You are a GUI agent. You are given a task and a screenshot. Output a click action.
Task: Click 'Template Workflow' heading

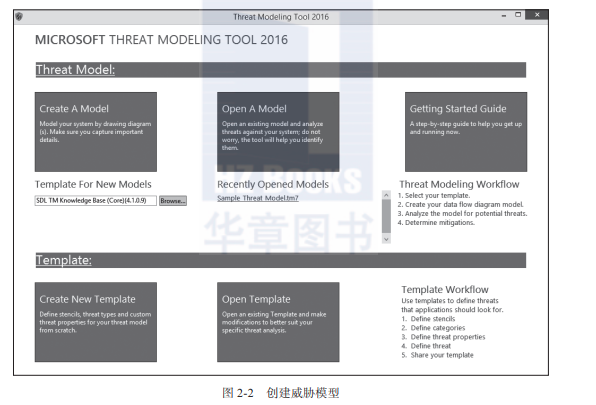point(445,290)
